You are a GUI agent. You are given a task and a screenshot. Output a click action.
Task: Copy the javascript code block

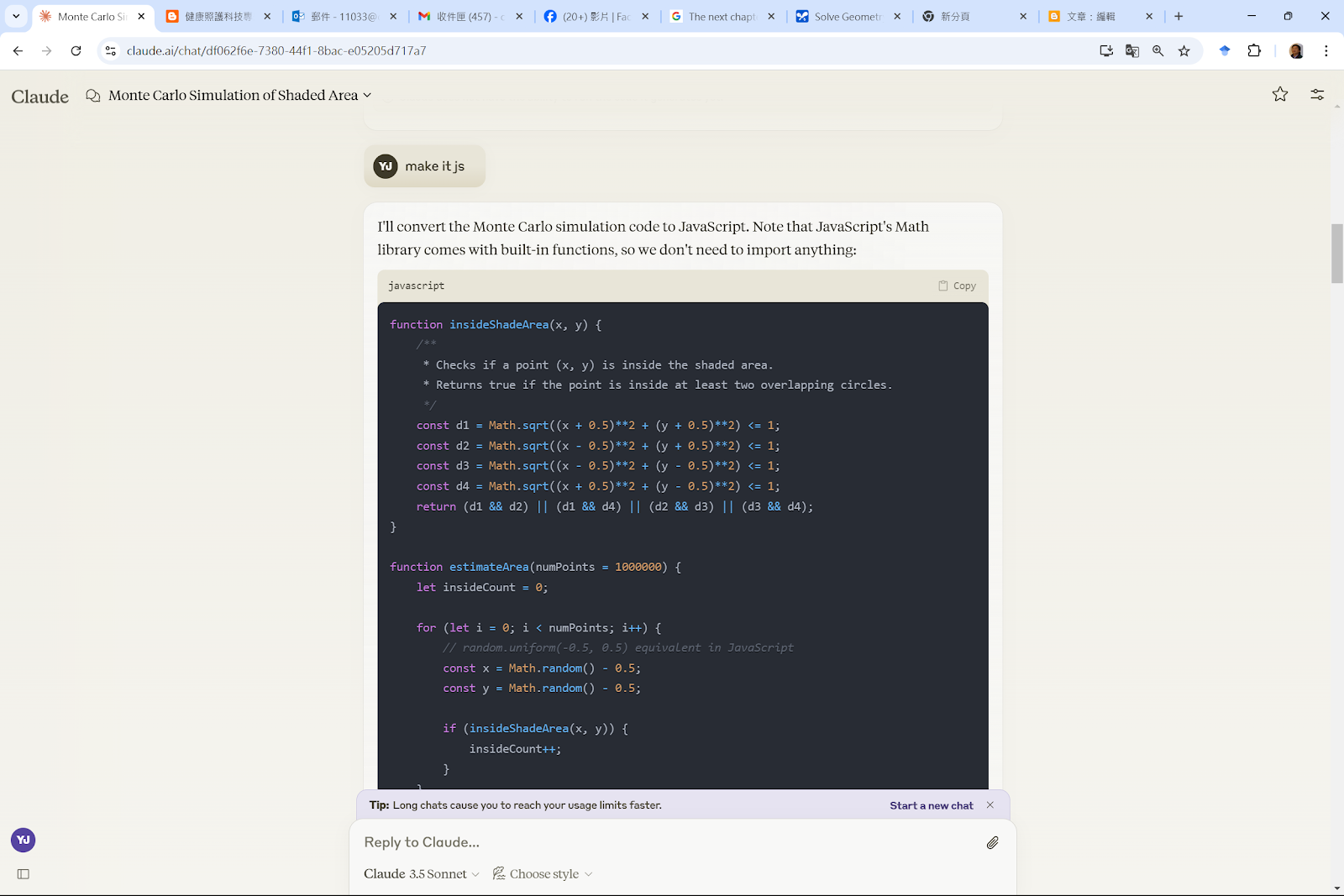(x=957, y=286)
